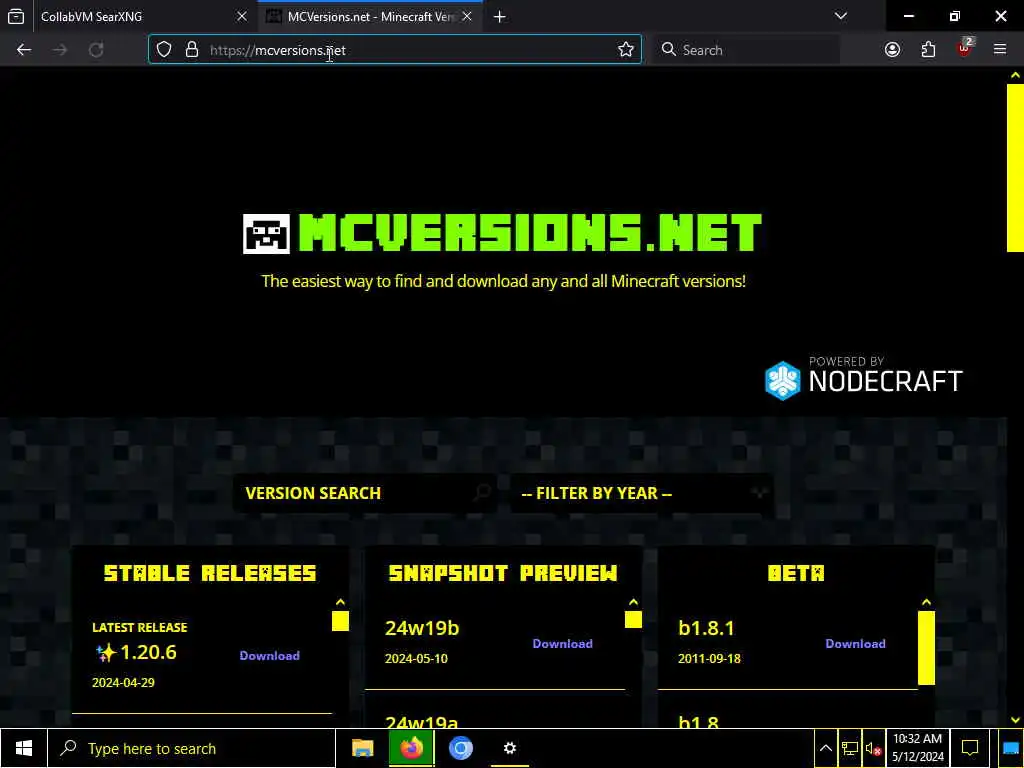This screenshot has height=768, width=1024.
Task: Open the notification center icon
Action: pos(970,748)
